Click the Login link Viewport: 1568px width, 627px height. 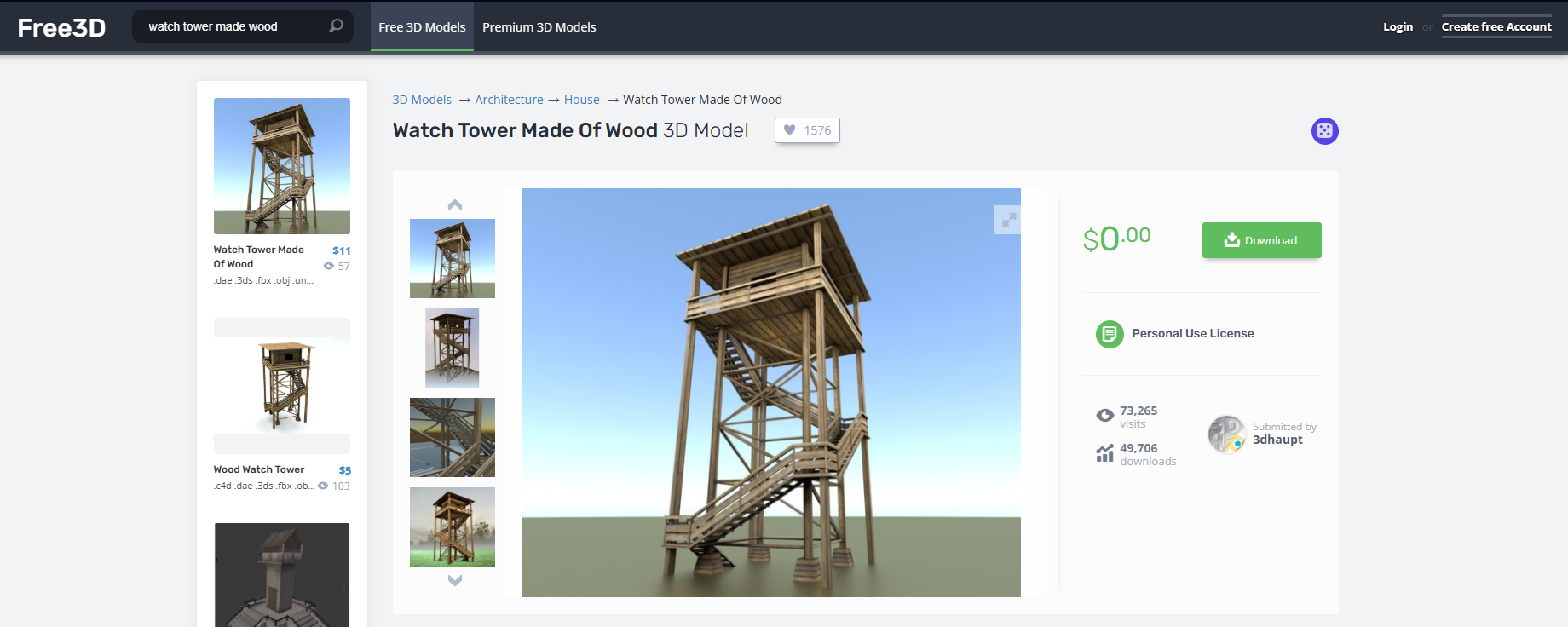click(1398, 27)
